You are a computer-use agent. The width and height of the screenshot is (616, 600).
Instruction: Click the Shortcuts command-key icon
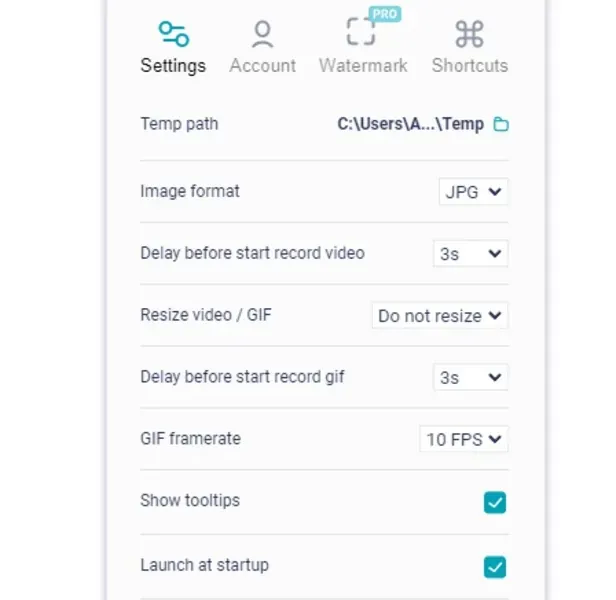point(469,34)
